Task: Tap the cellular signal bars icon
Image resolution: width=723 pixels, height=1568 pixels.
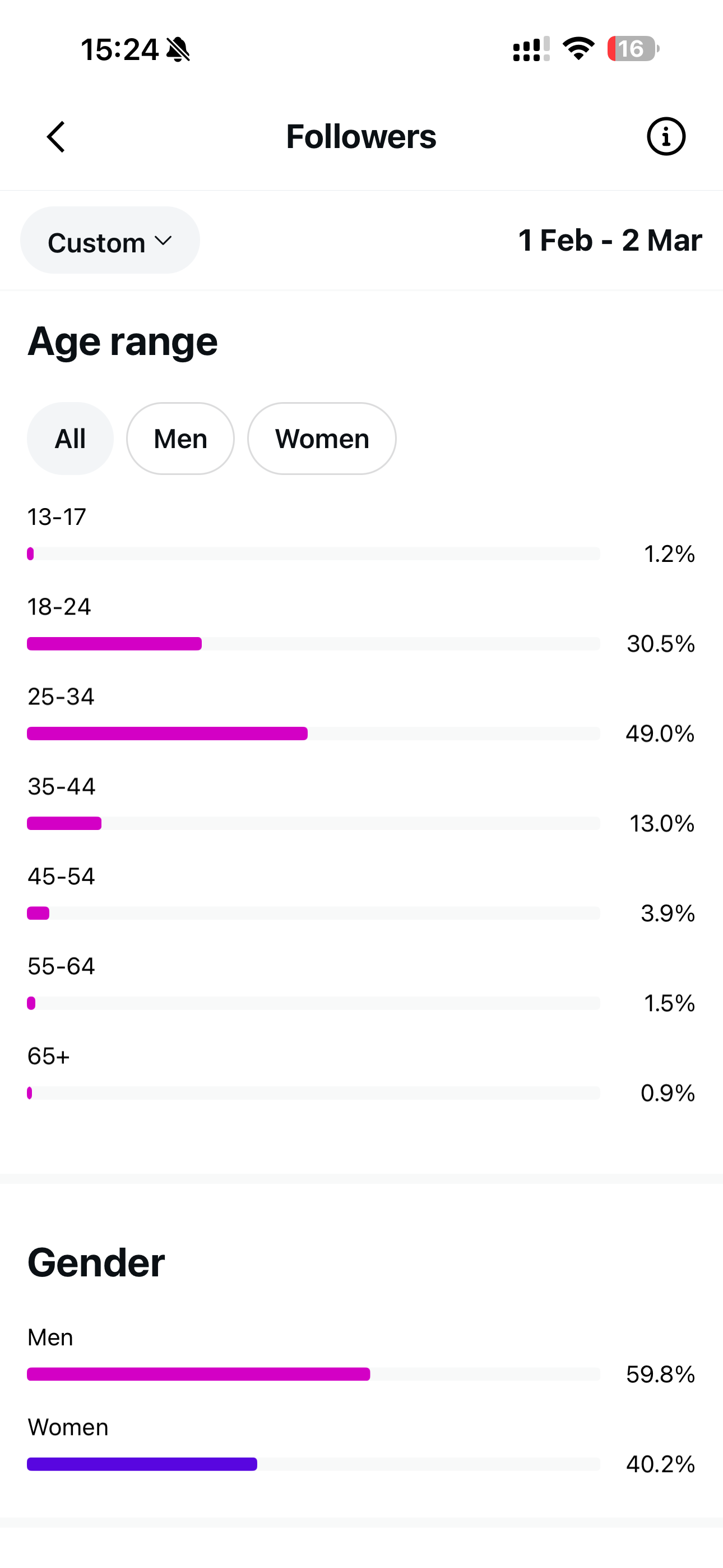Action: 531,49
